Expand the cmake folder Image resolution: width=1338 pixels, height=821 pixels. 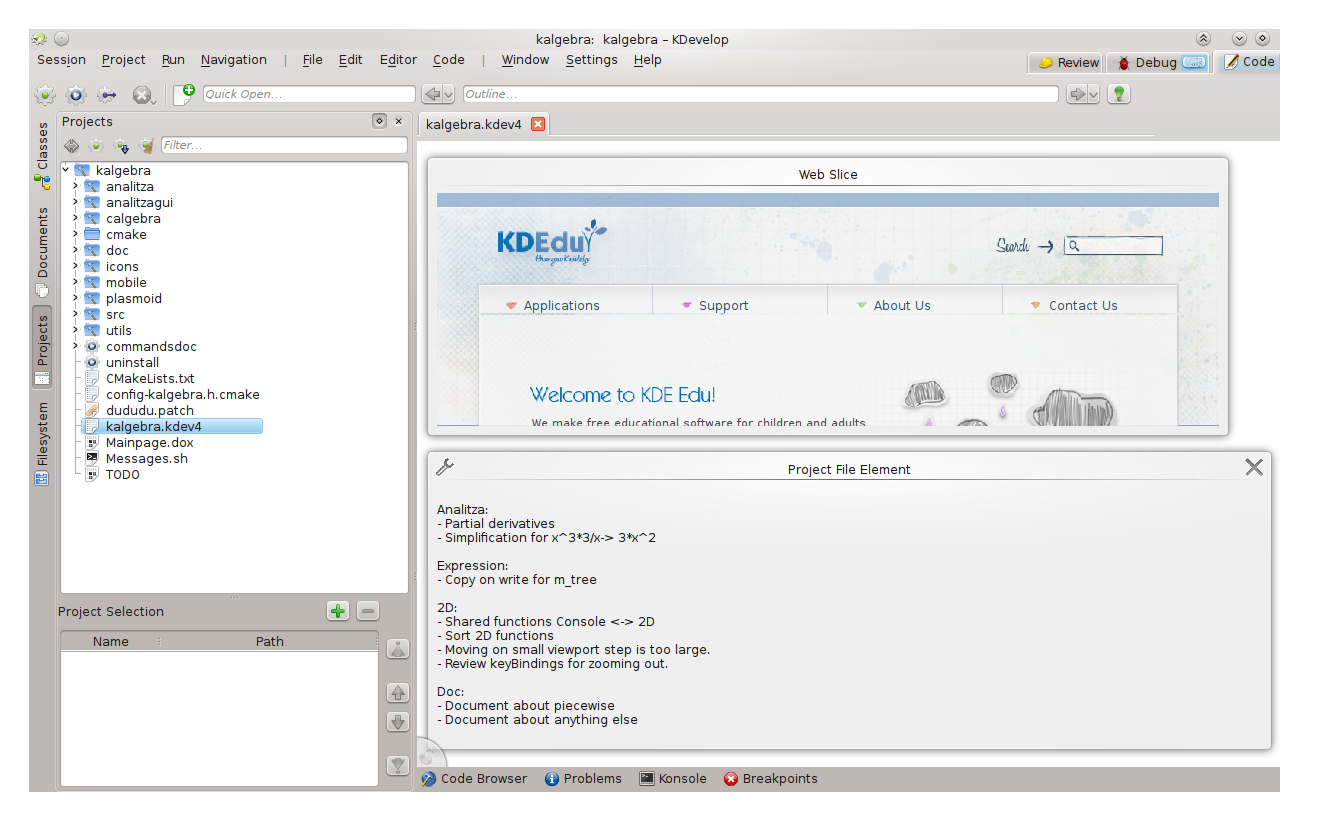(75, 234)
